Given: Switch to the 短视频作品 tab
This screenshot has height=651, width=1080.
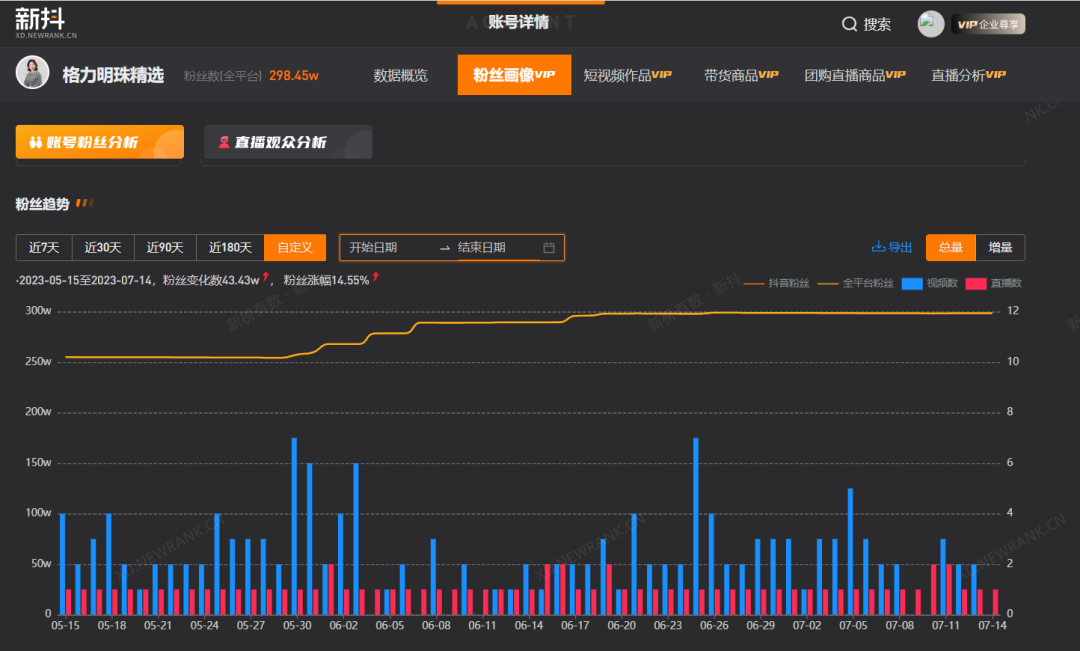Looking at the screenshot, I should click(627, 75).
